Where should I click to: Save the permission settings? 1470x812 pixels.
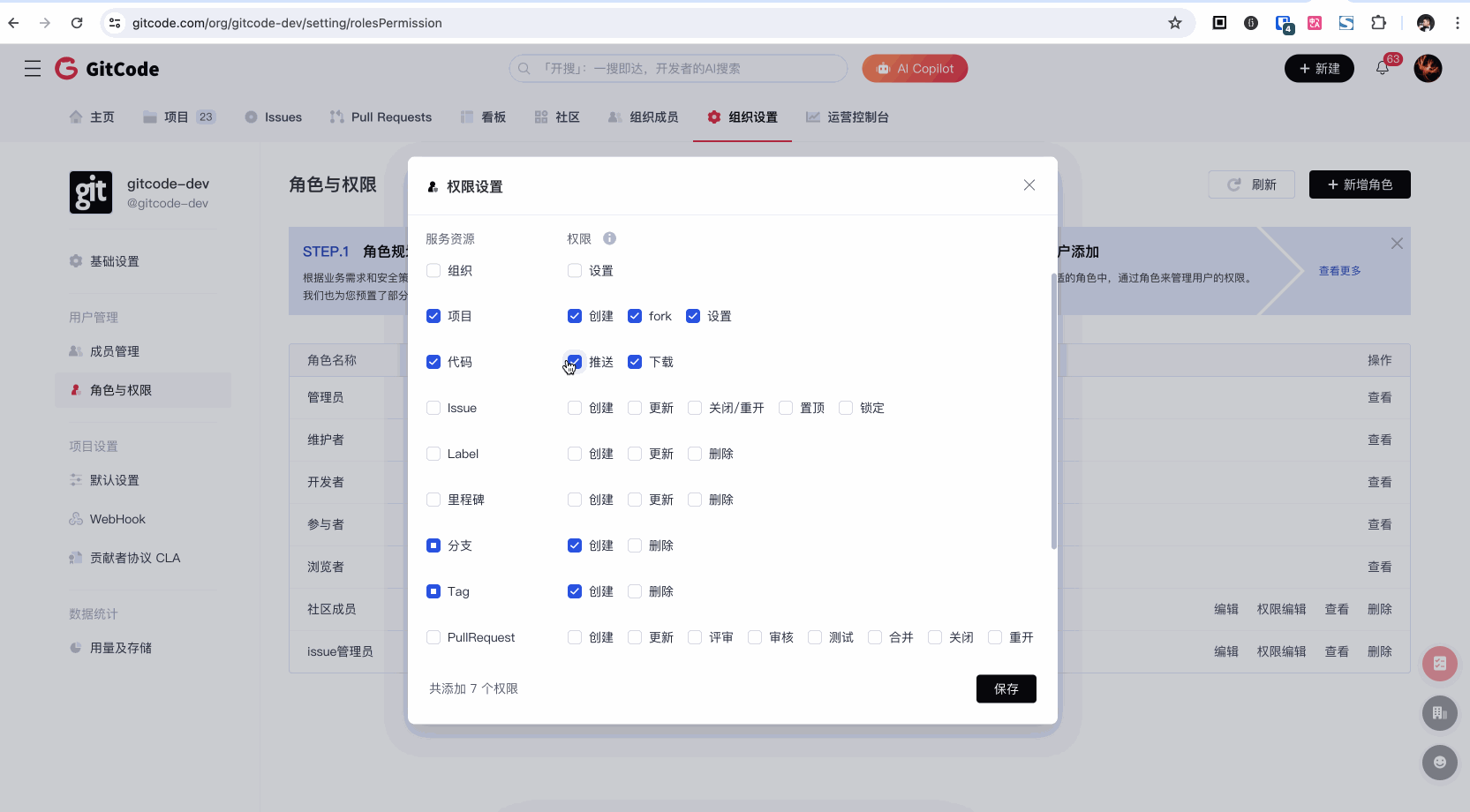point(1006,688)
